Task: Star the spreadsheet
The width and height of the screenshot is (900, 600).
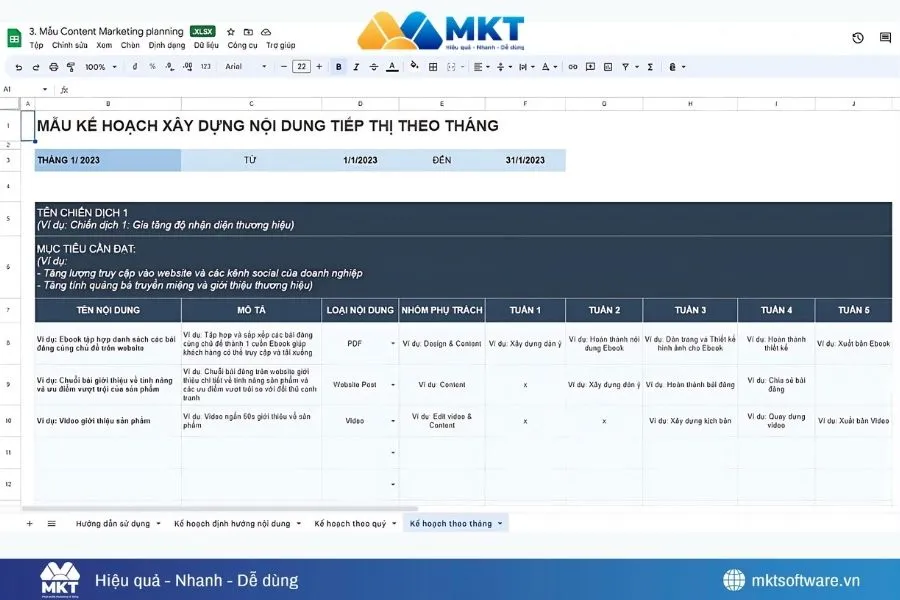Action: 228,31
